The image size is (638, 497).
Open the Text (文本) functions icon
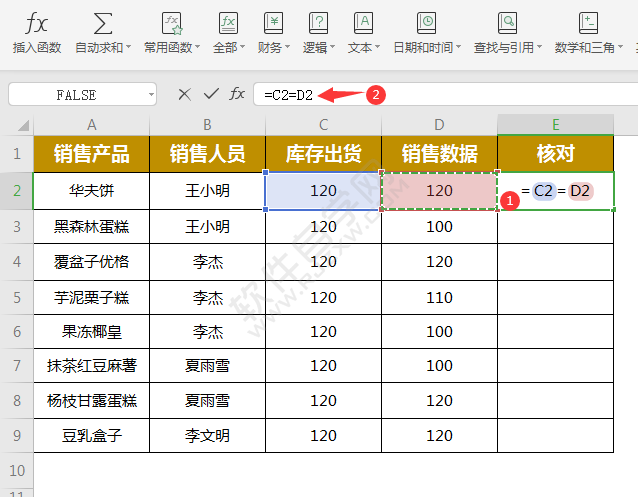[363, 23]
